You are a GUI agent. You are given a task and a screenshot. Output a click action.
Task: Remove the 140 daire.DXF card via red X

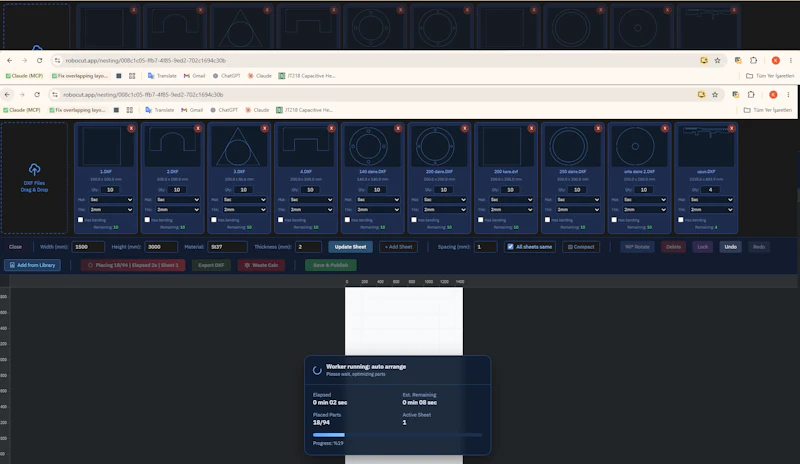point(398,129)
